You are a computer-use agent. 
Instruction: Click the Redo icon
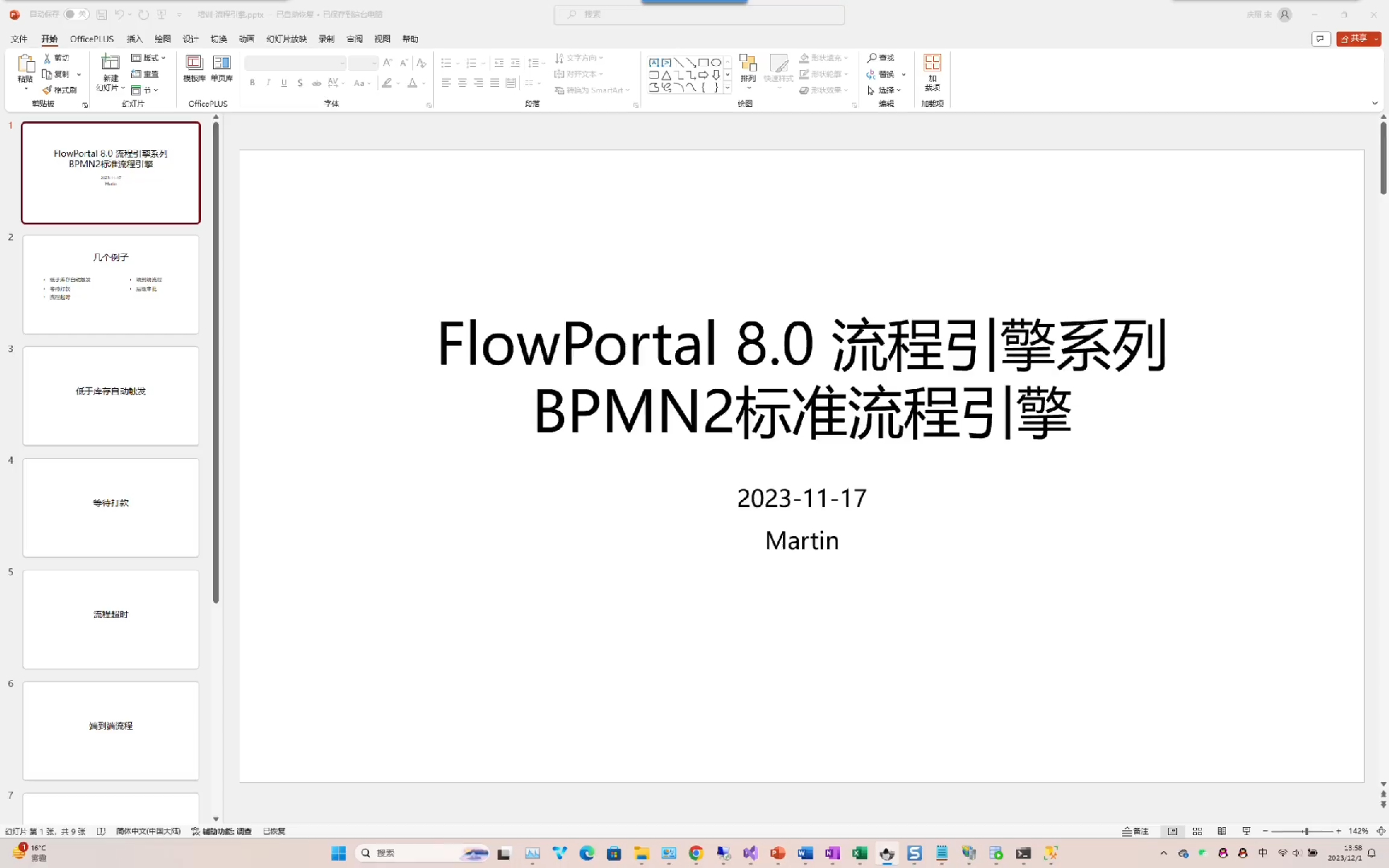click(143, 14)
